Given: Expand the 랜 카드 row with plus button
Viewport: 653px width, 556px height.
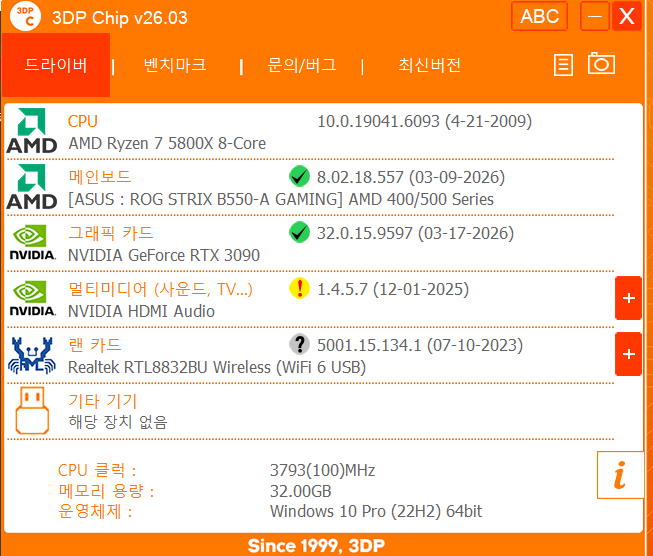Looking at the screenshot, I should click(x=628, y=354).
